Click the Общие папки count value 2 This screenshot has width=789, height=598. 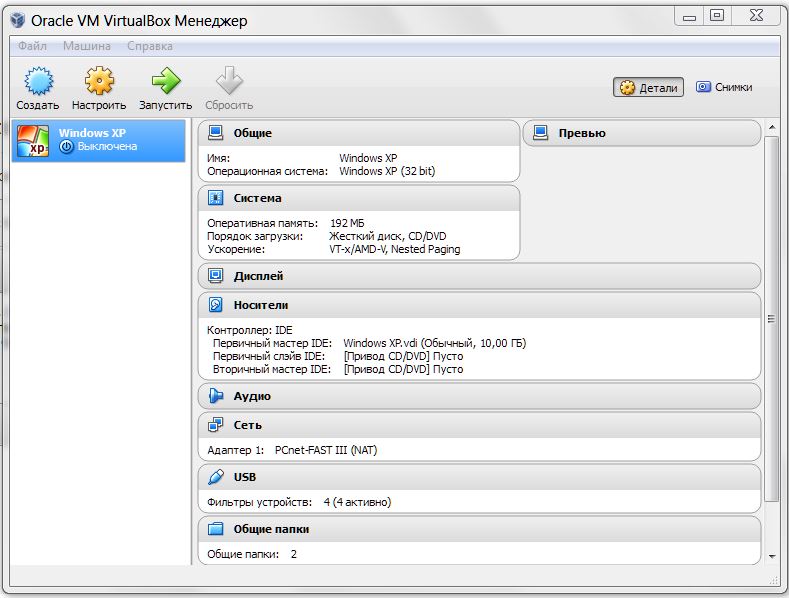pyautogui.click(x=293, y=554)
